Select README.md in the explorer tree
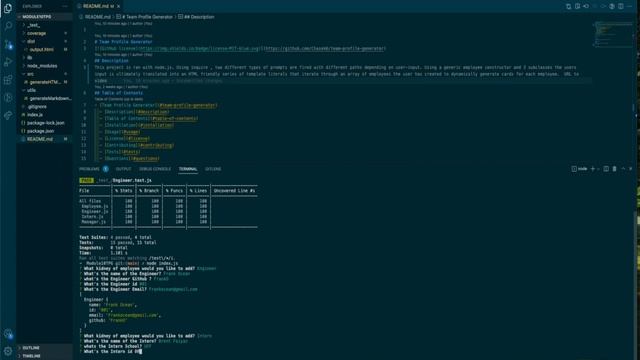The image size is (640, 360). (44, 139)
